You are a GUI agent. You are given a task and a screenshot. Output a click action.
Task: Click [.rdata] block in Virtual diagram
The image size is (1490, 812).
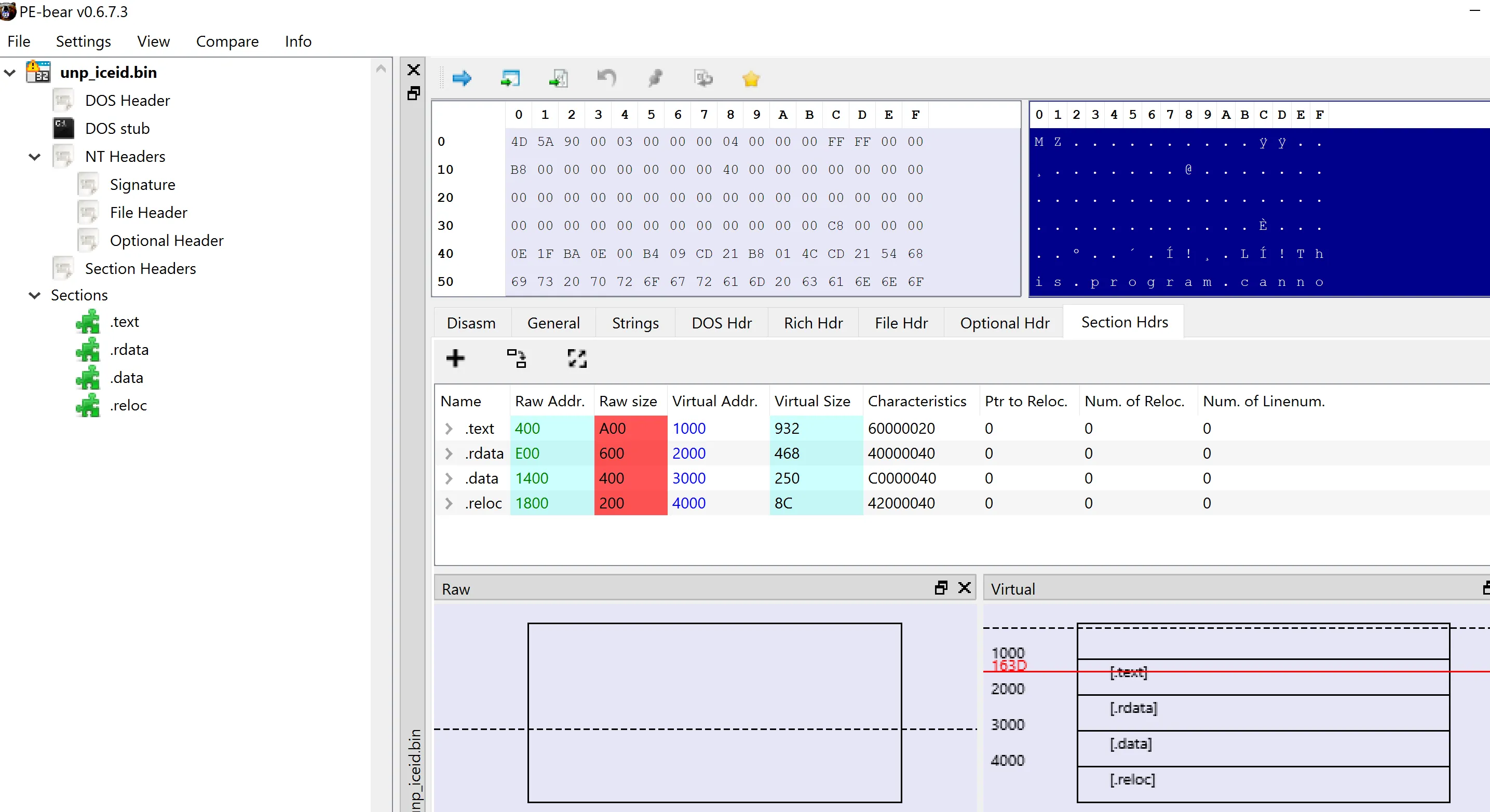coord(1263,712)
